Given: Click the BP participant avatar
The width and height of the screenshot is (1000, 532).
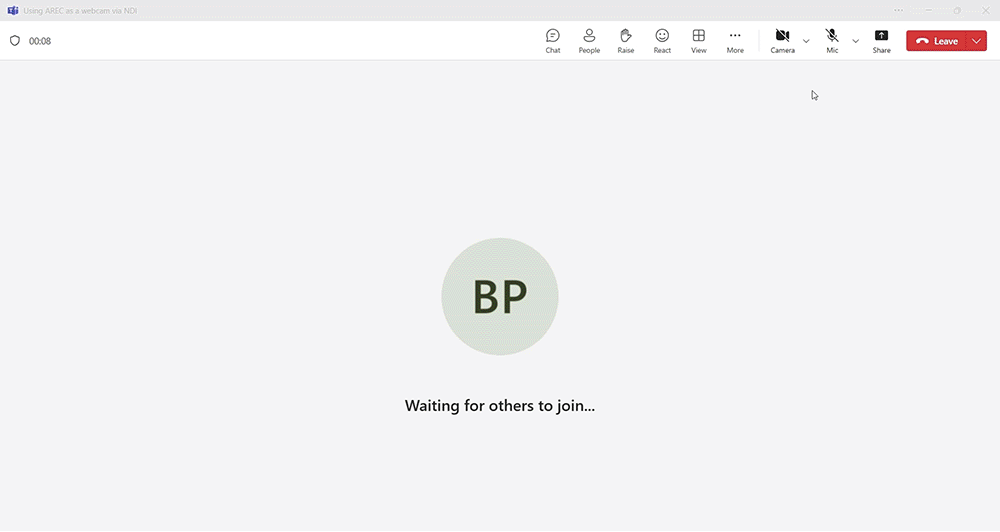Looking at the screenshot, I should click(x=500, y=296).
